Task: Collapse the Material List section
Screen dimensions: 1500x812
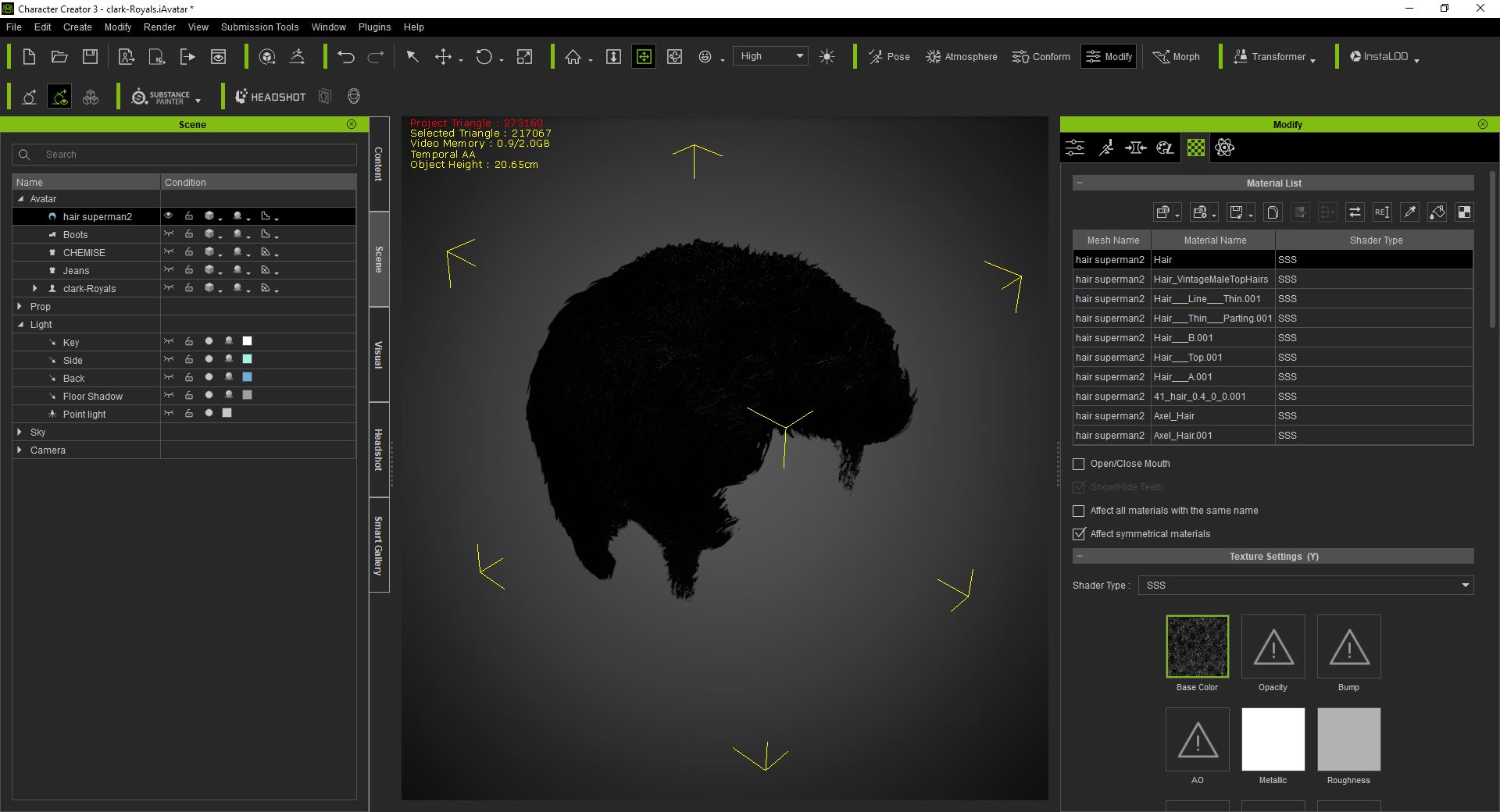Action: tap(1079, 183)
